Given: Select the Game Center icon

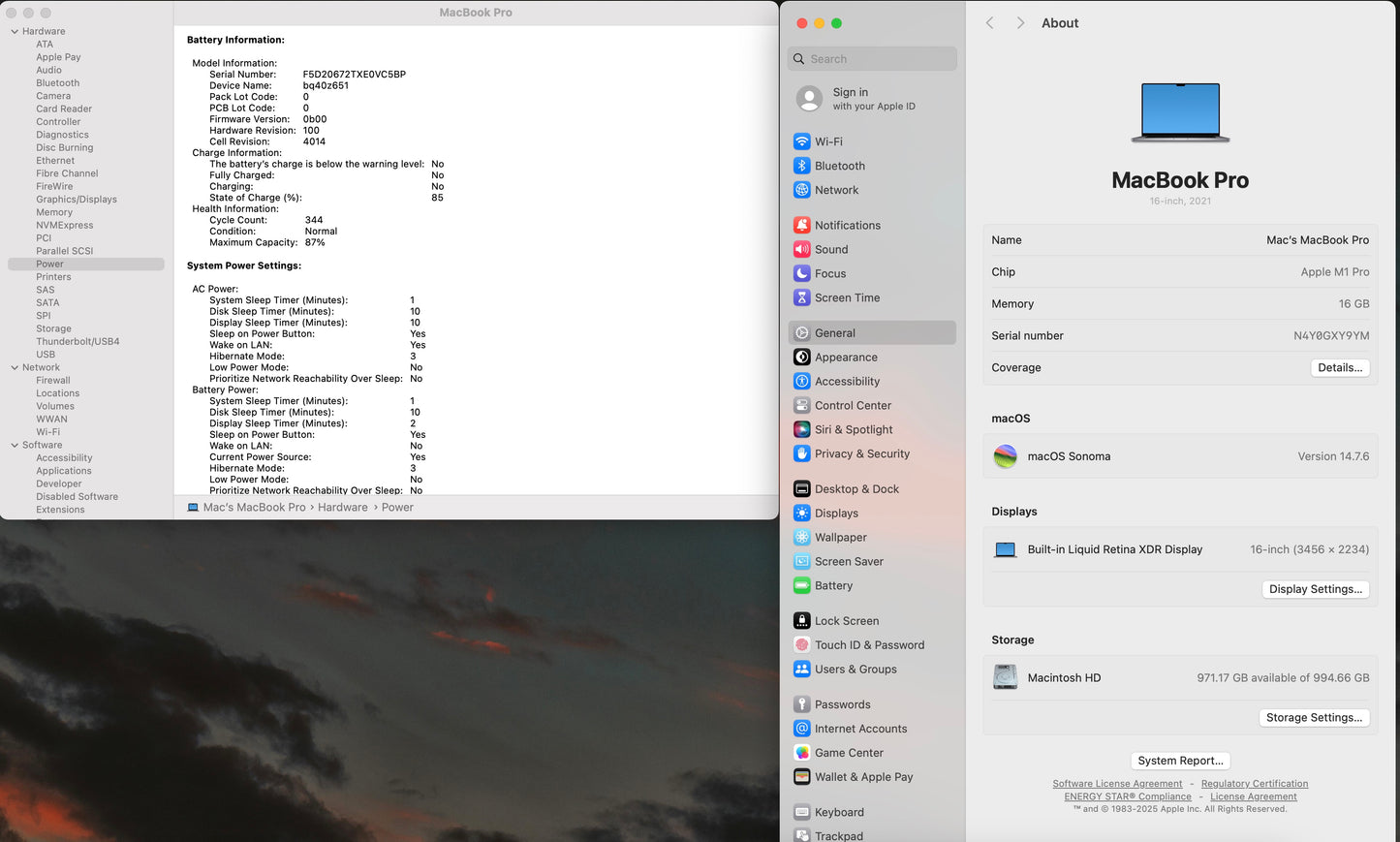Looking at the screenshot, I should [x=801, y=753].
